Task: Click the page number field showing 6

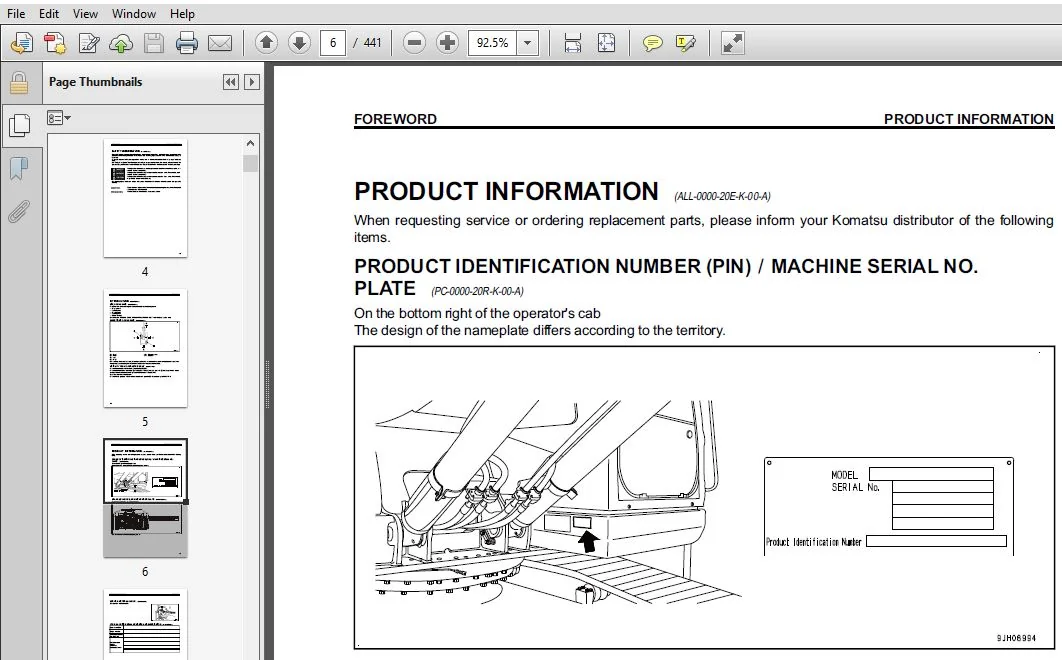Action: [333, 43]
